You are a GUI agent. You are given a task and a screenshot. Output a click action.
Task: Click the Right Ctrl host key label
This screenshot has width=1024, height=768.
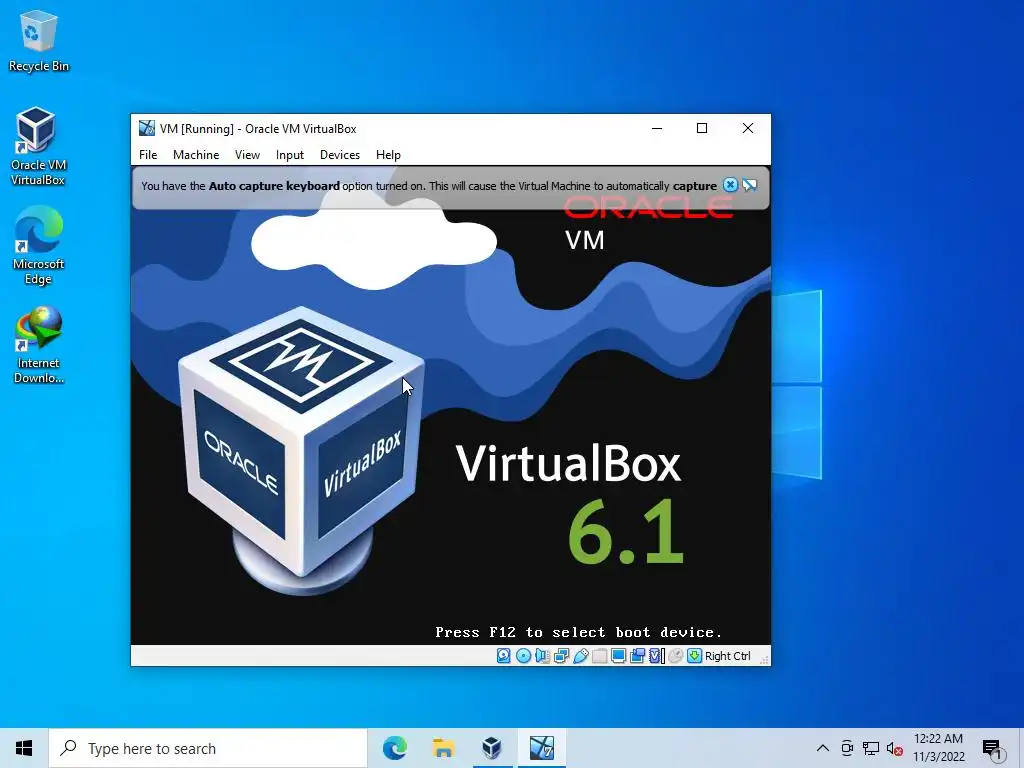[x=728, y=656]
